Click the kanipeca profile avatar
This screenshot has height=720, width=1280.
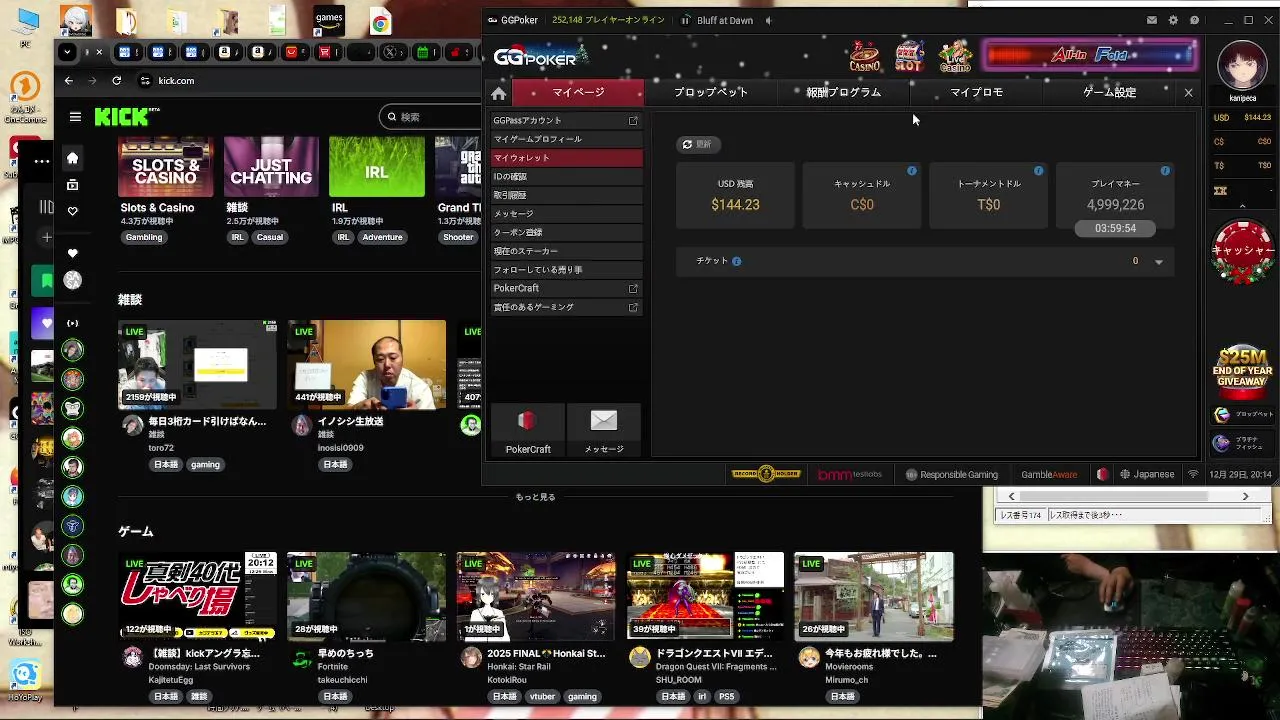1242,65
